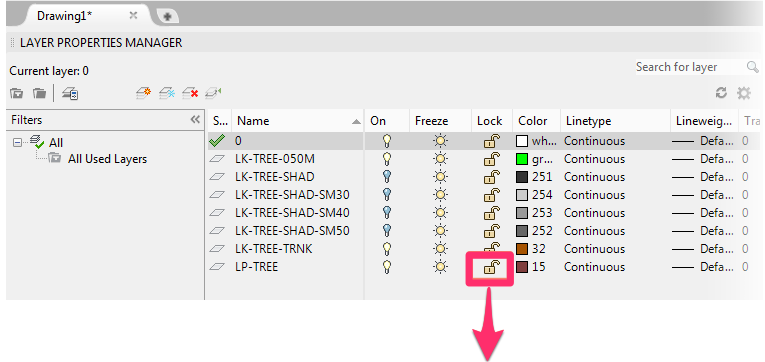Image resolution: width=765 pixels, height=362 pixels.
Task: Sort by Color column header
Action: coord(536,121)
